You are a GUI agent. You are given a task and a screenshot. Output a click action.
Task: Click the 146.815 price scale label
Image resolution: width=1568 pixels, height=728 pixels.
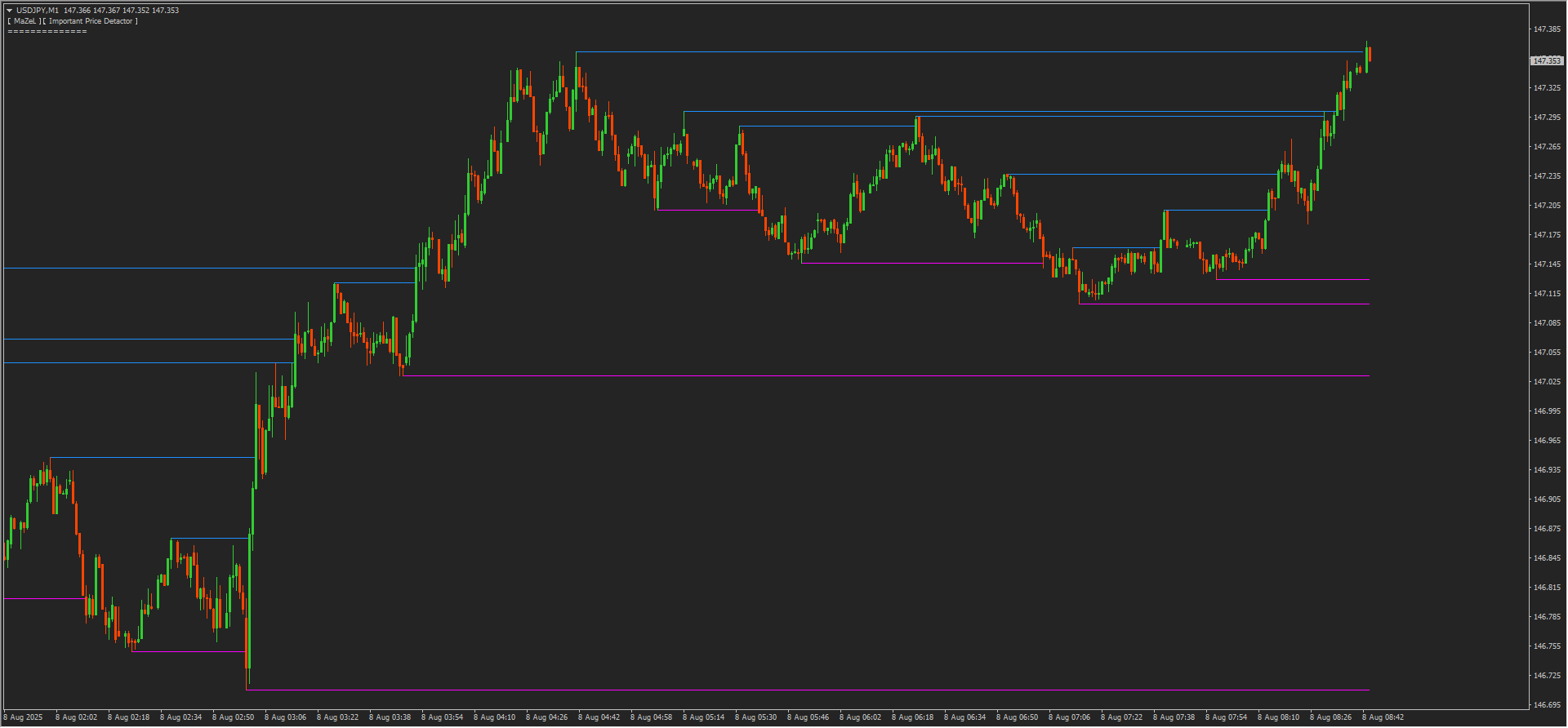click(x=1547, y=588)
